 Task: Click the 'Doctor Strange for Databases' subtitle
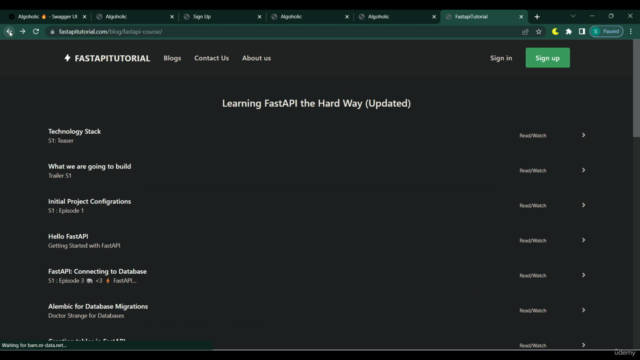86,316
